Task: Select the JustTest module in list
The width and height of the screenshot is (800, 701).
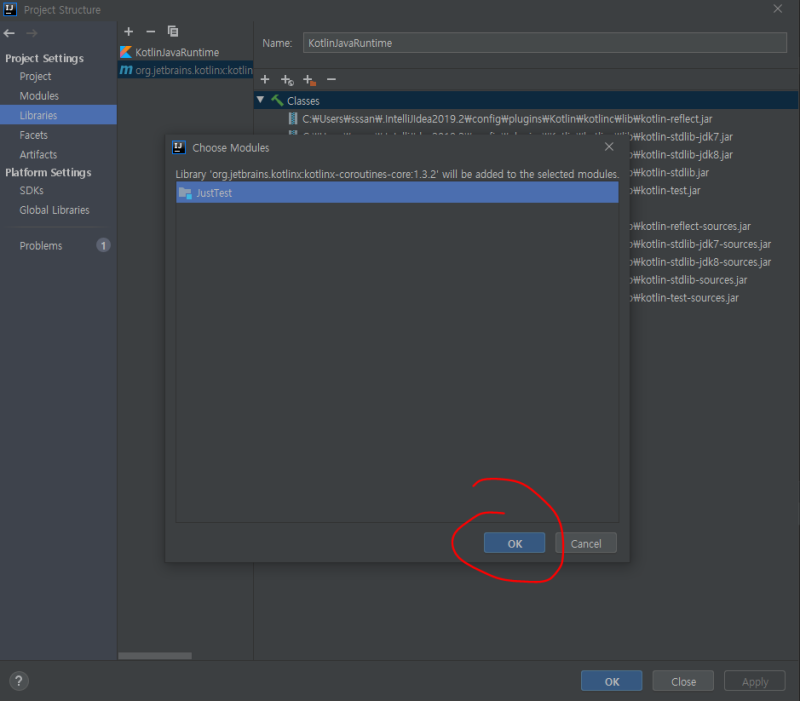Action: tap(214, 193)
